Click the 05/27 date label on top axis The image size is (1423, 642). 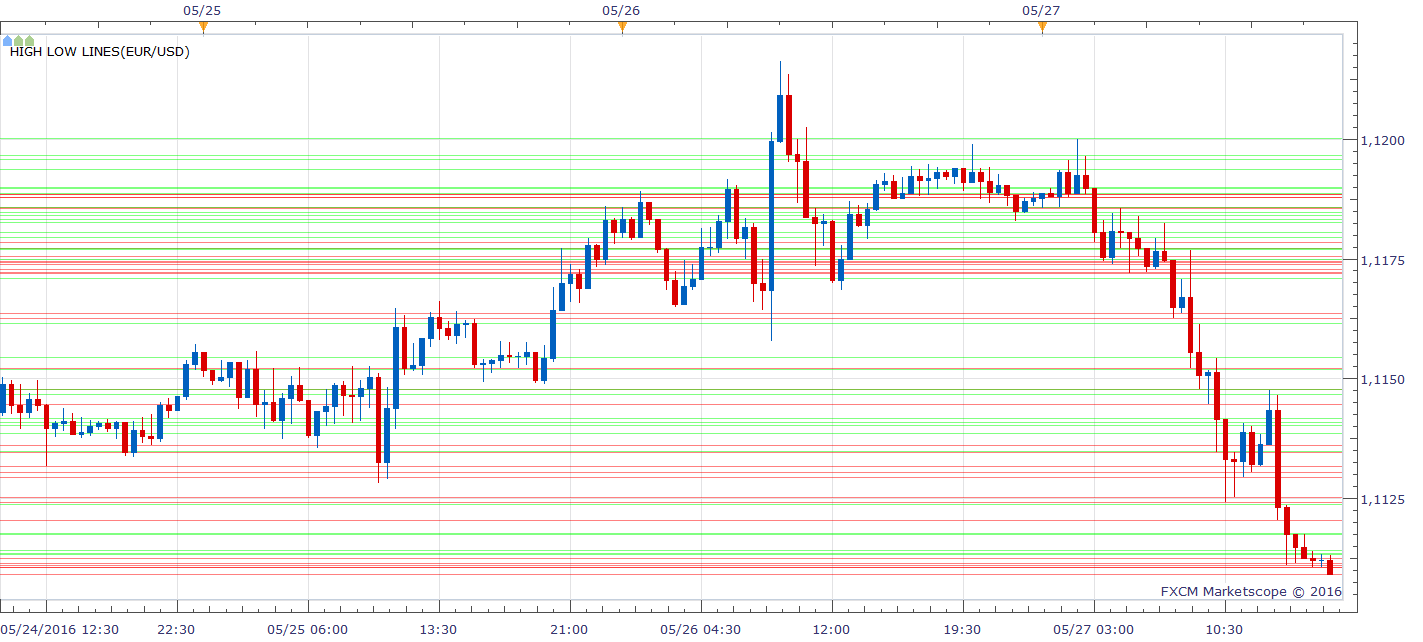coord(1041,10)
